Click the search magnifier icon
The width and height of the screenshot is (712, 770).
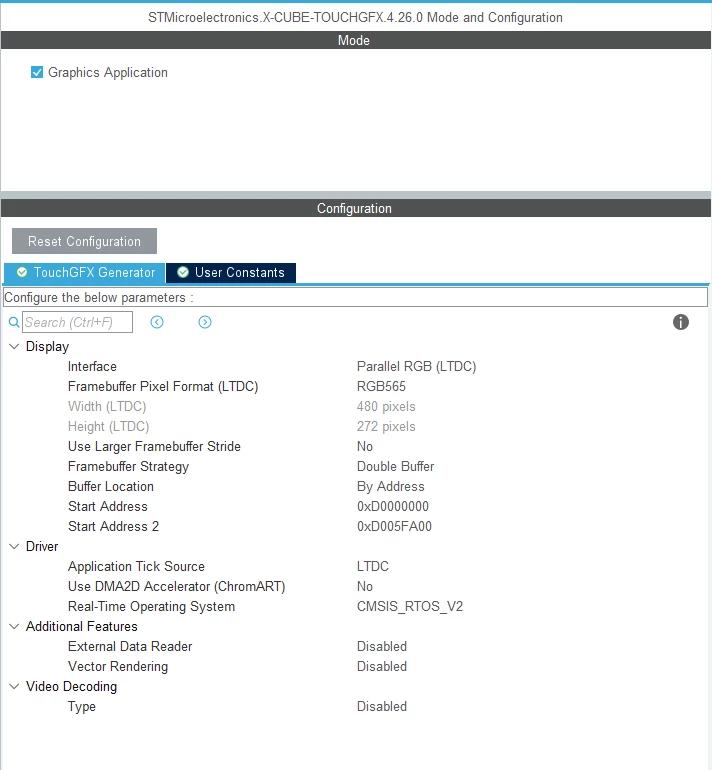pos(14,322)
